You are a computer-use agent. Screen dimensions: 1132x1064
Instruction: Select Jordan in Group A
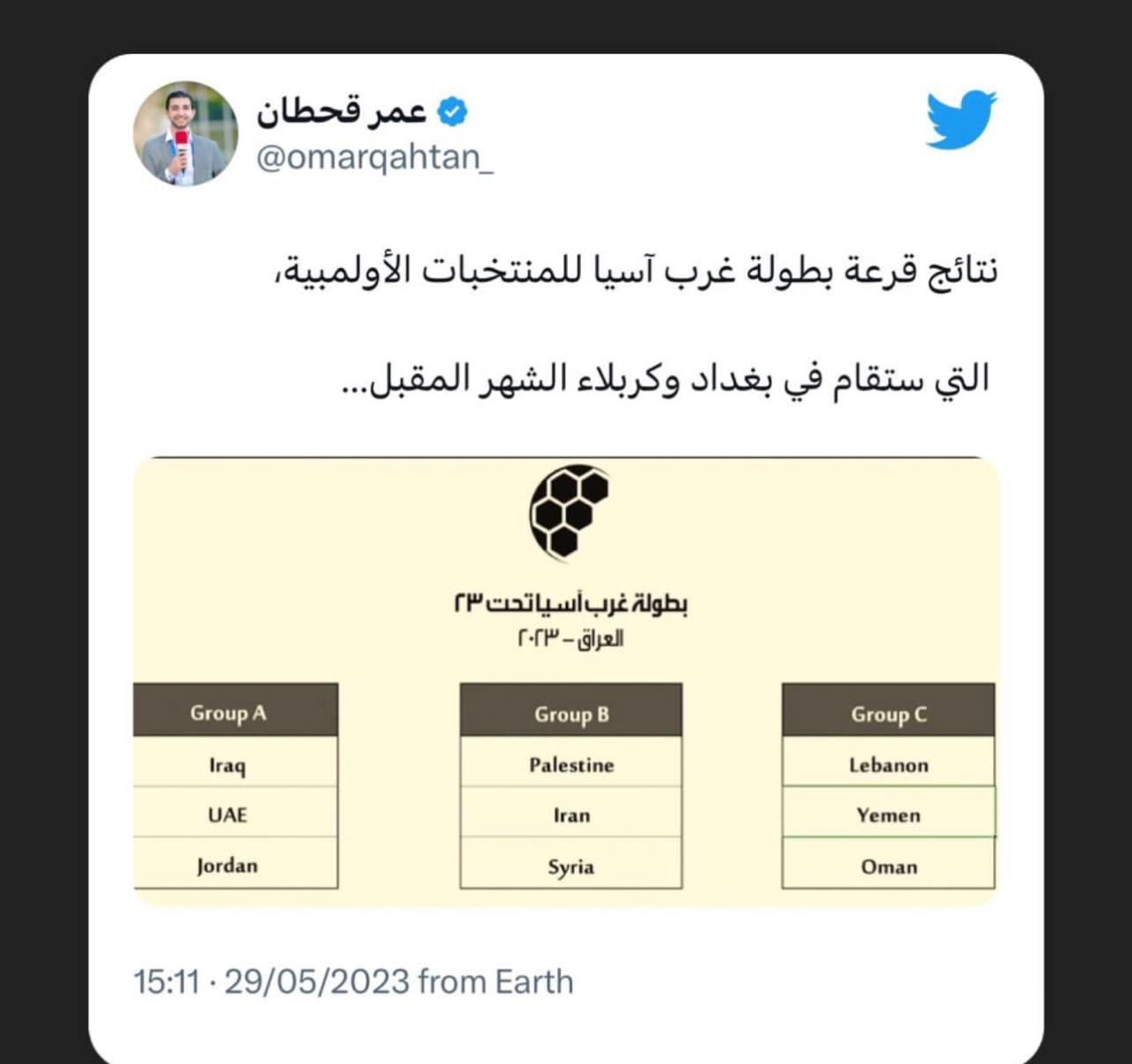pos(235,863)
